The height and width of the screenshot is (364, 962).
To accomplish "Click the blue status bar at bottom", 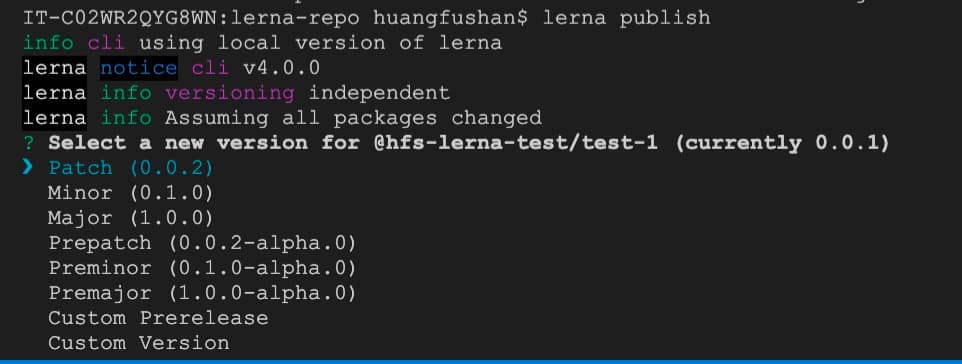I will pyautogui.click(x=481, y=362).
